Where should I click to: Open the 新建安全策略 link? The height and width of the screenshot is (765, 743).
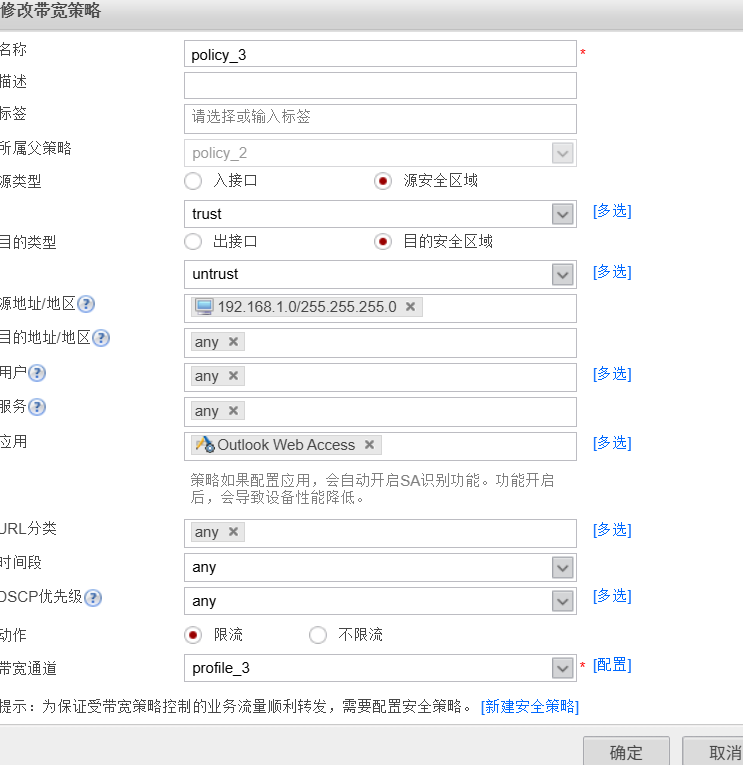point(530,706)
